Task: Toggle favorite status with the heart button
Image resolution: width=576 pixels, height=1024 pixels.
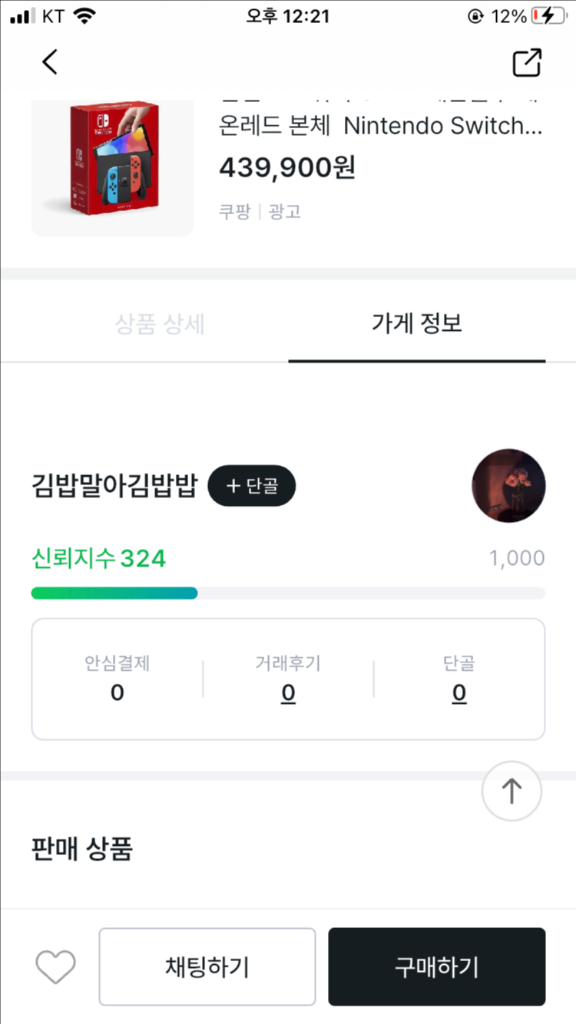Action: tap(55, 966)
